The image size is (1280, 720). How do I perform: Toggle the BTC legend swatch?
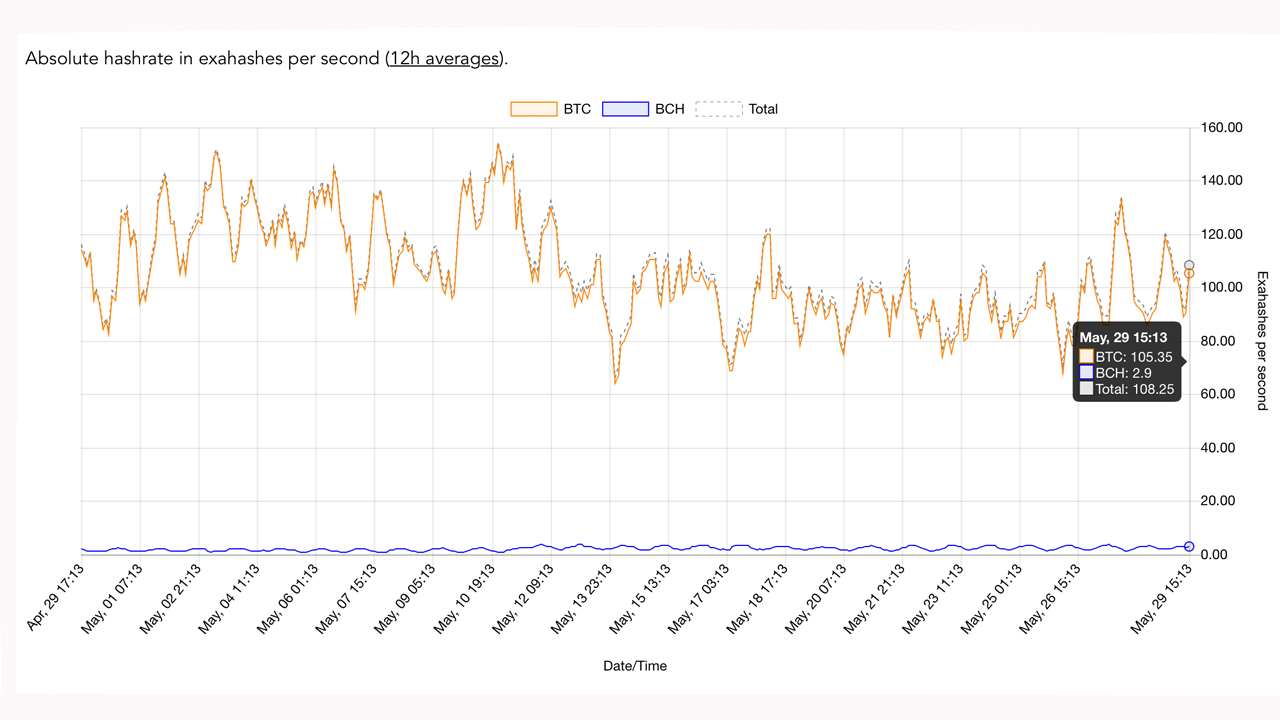(x=534, y=109)
